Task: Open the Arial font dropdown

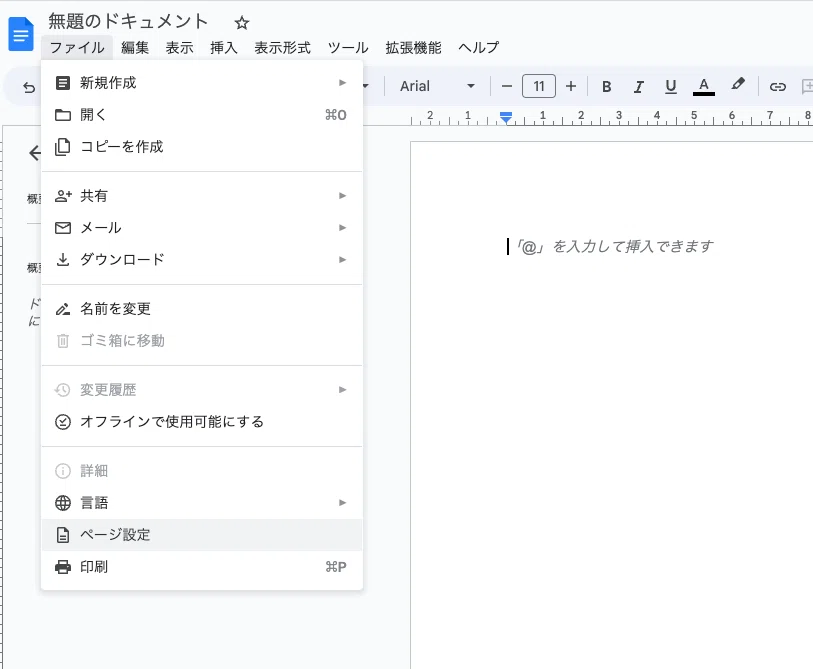Action: 437,86
